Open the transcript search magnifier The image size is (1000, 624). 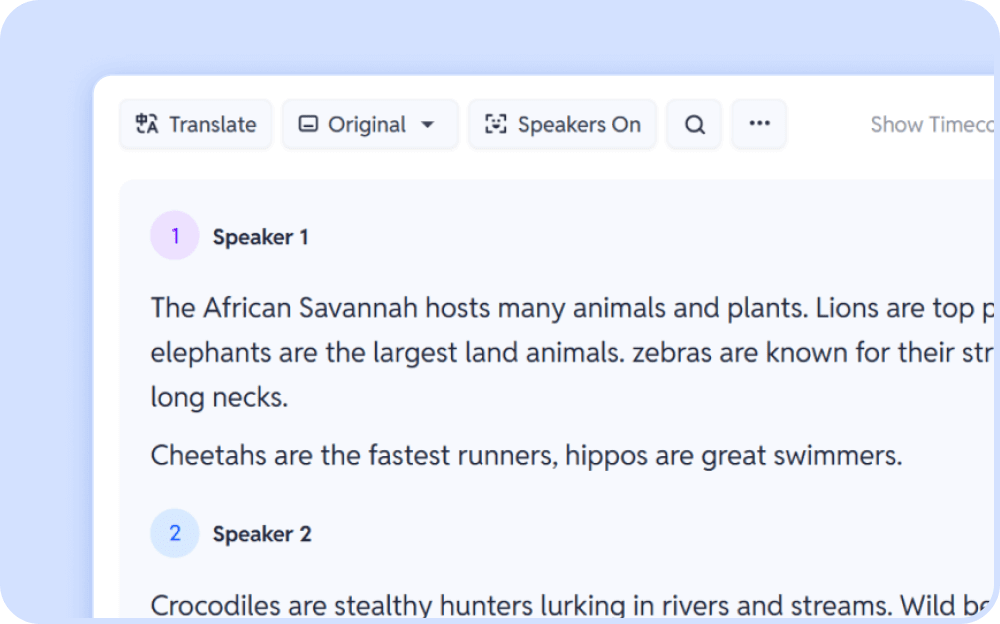tap(694, 125)
